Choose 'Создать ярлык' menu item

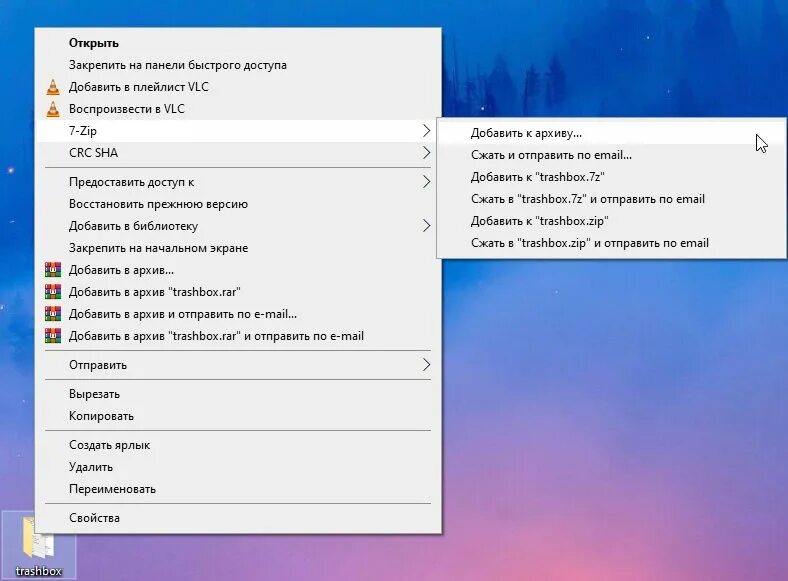click(238, 445)
